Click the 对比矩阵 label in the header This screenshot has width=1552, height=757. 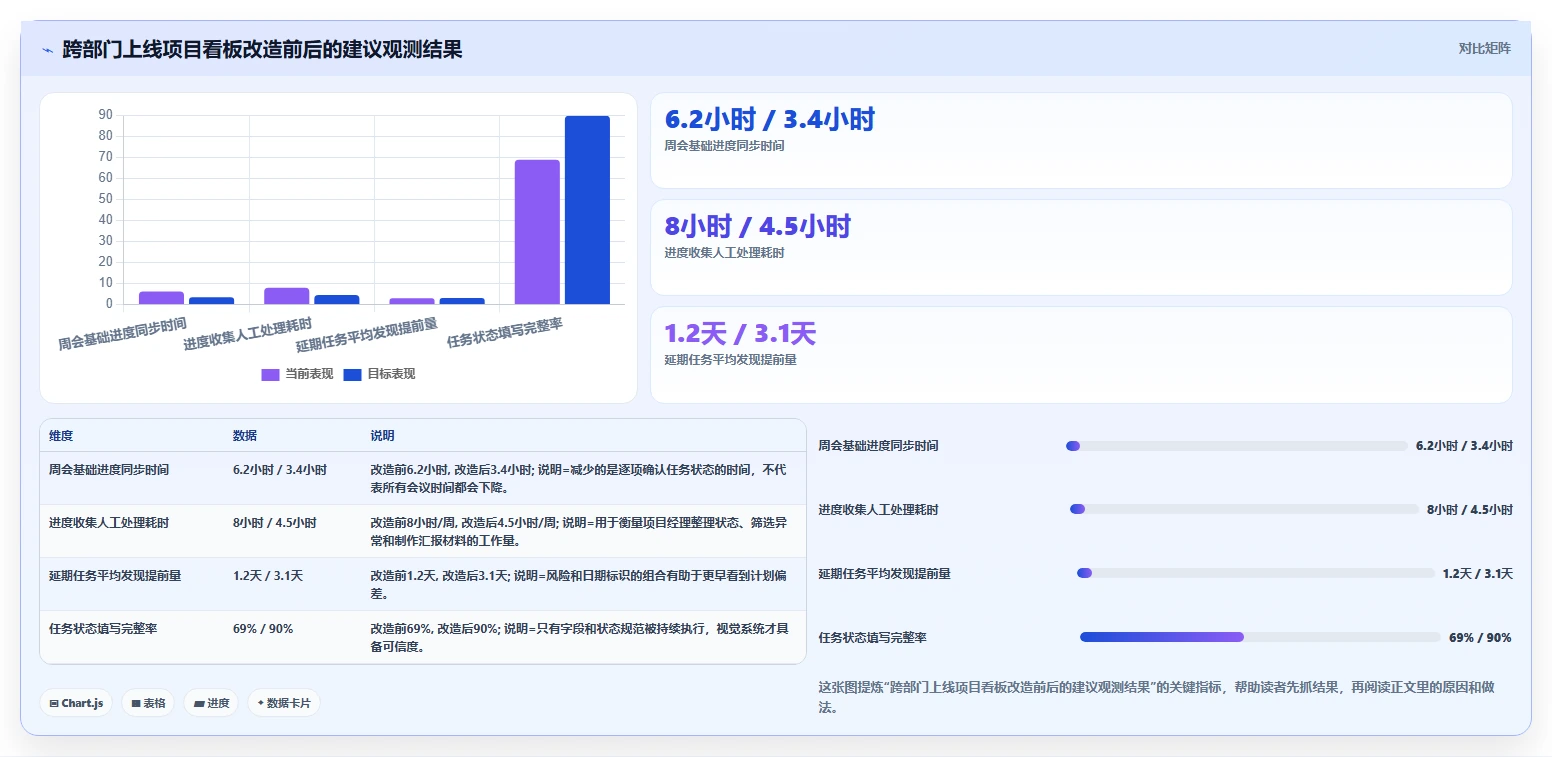coord(1484,48)
